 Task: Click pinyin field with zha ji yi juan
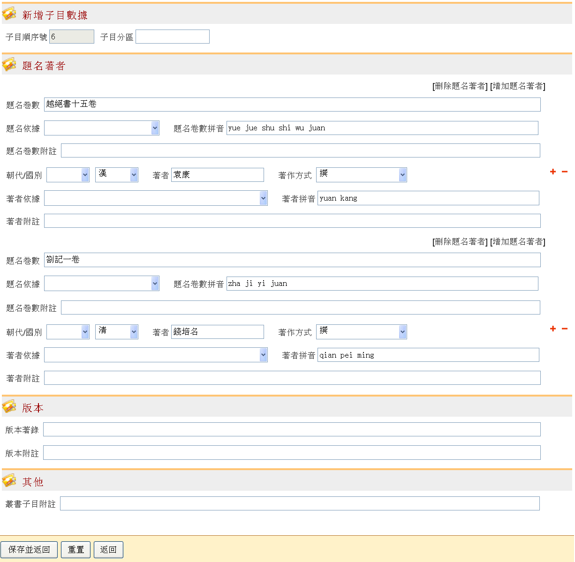382,284
